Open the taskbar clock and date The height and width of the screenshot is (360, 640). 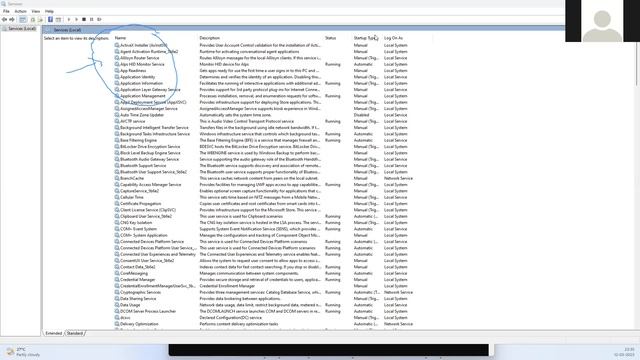click(624, 352)
